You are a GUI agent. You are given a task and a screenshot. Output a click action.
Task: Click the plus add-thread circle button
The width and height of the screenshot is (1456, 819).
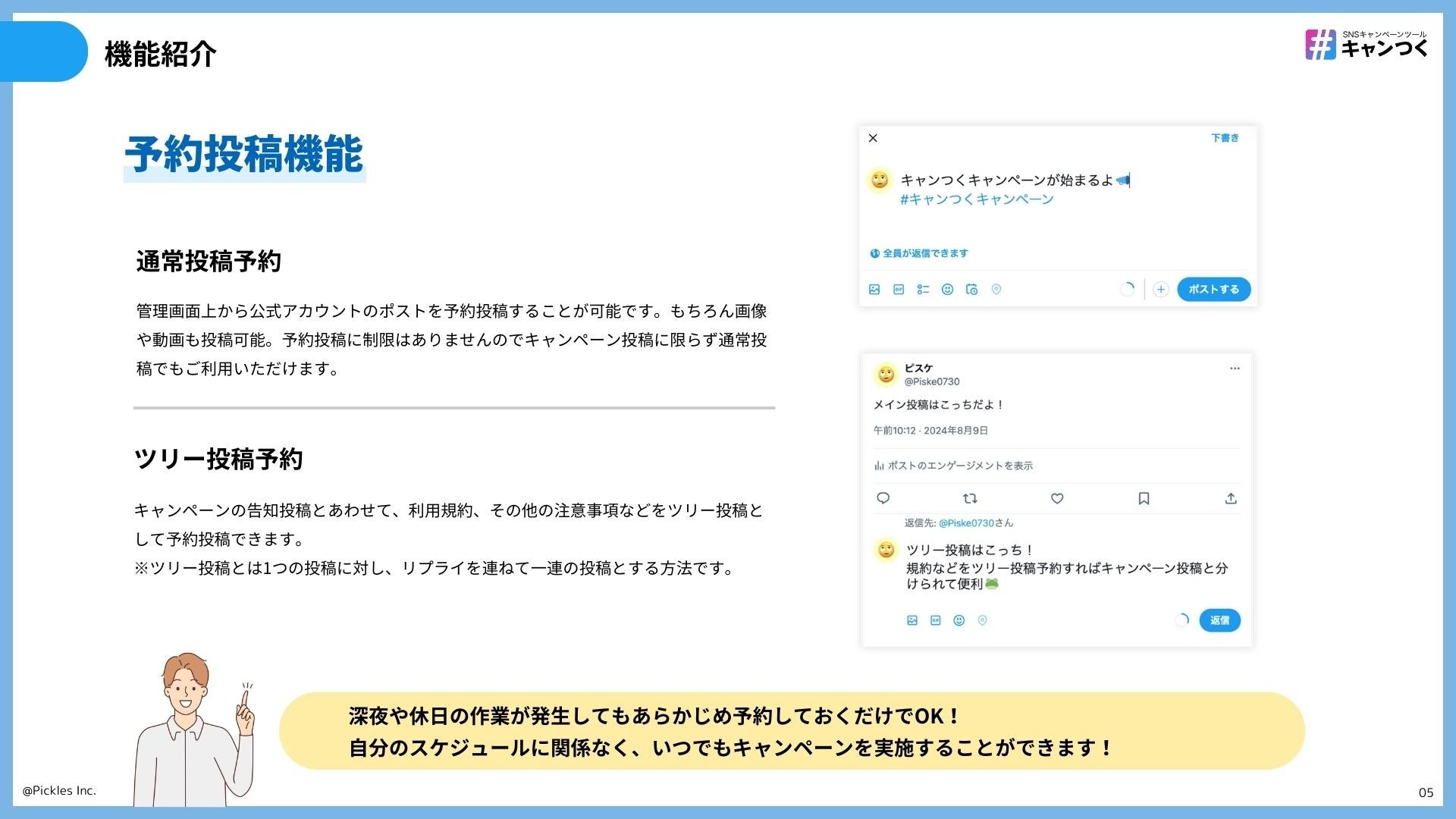click(1160, 289)
